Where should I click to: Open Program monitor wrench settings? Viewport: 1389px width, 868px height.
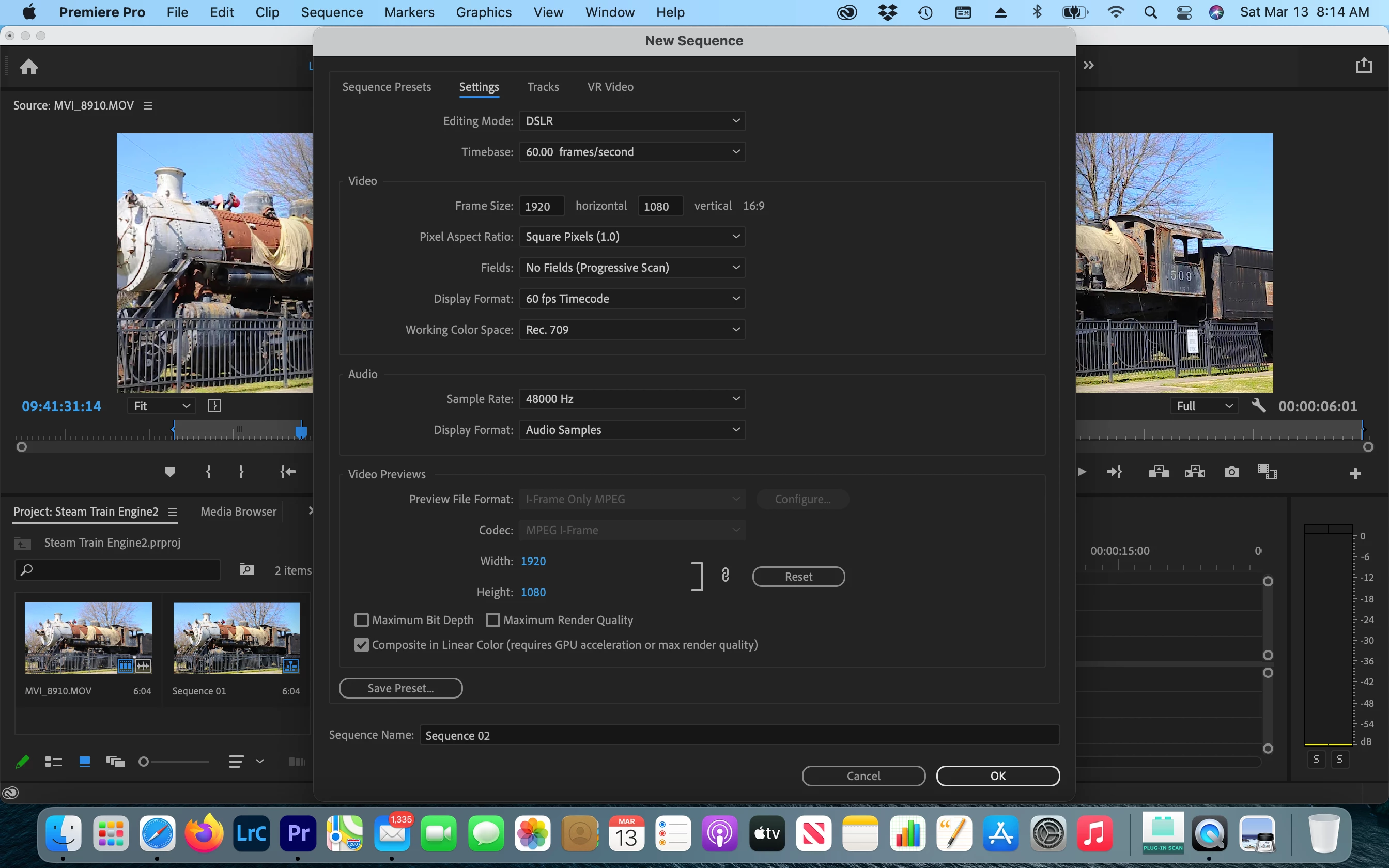click(1258, 406)
